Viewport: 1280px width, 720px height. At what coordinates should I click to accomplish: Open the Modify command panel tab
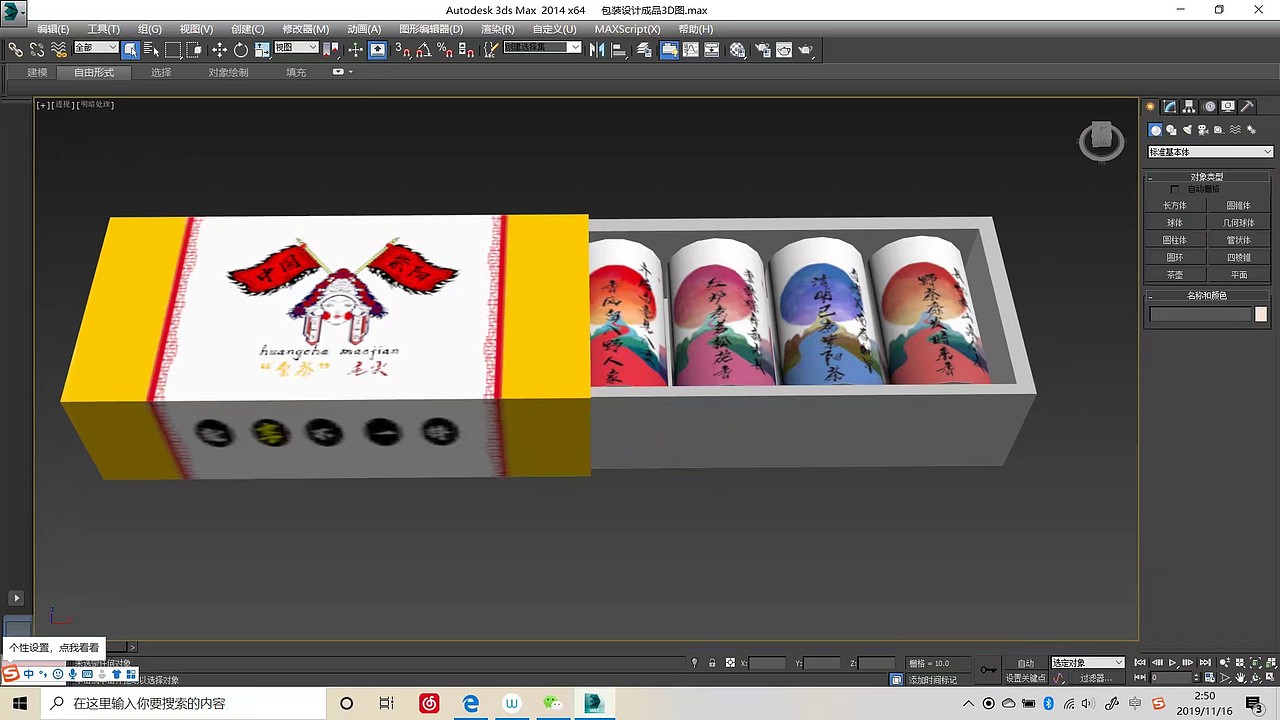click(1170, 106)
